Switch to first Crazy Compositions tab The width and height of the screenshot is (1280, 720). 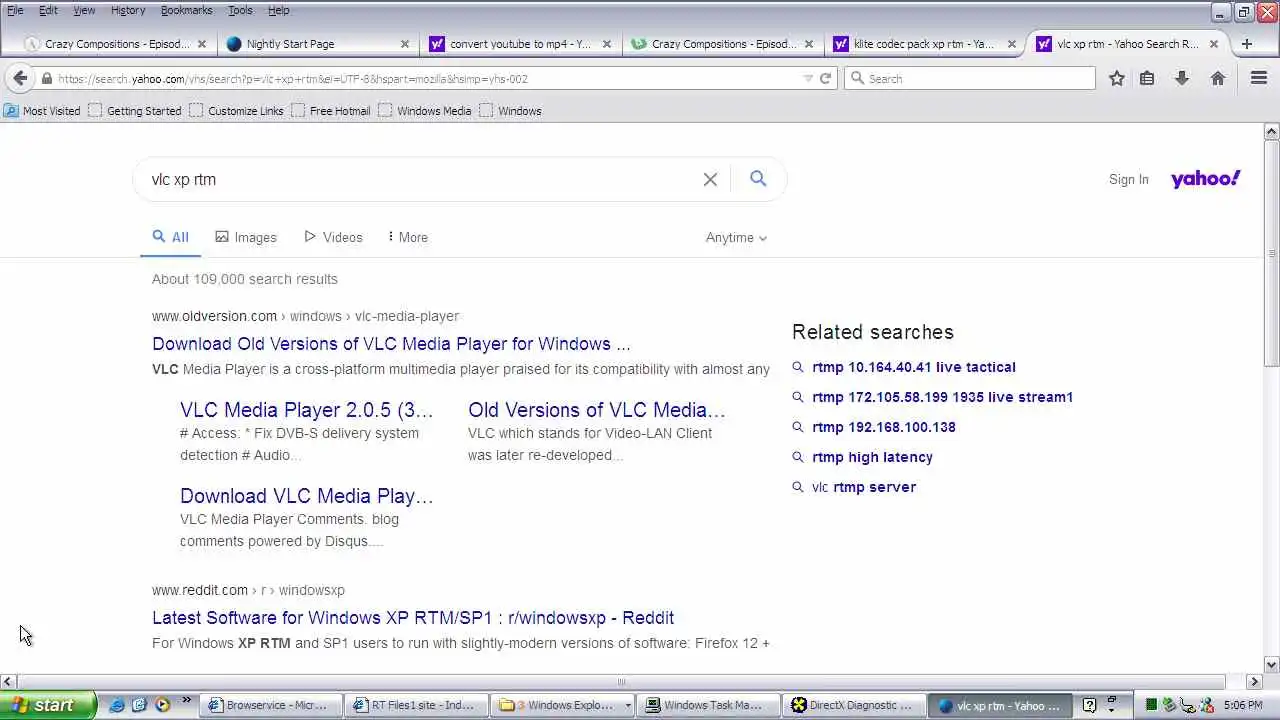pos(116,44)
